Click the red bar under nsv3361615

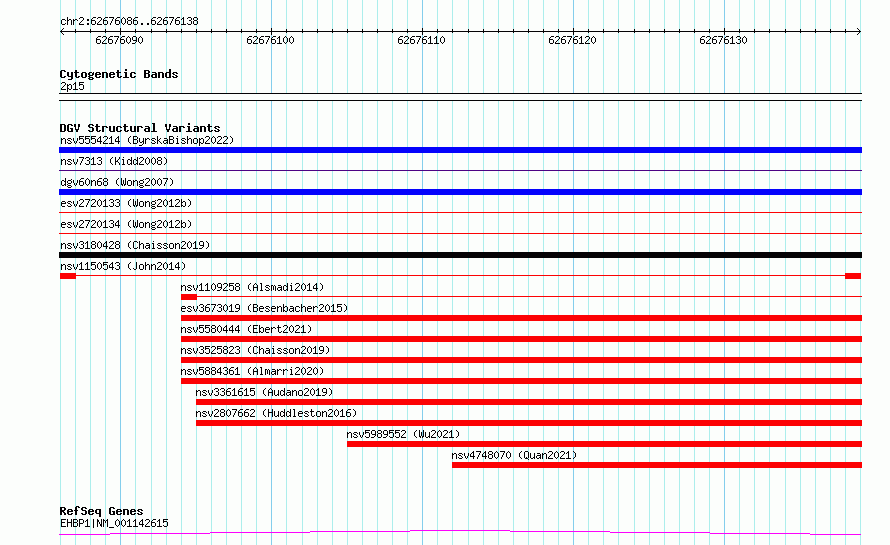click(529, 402)
